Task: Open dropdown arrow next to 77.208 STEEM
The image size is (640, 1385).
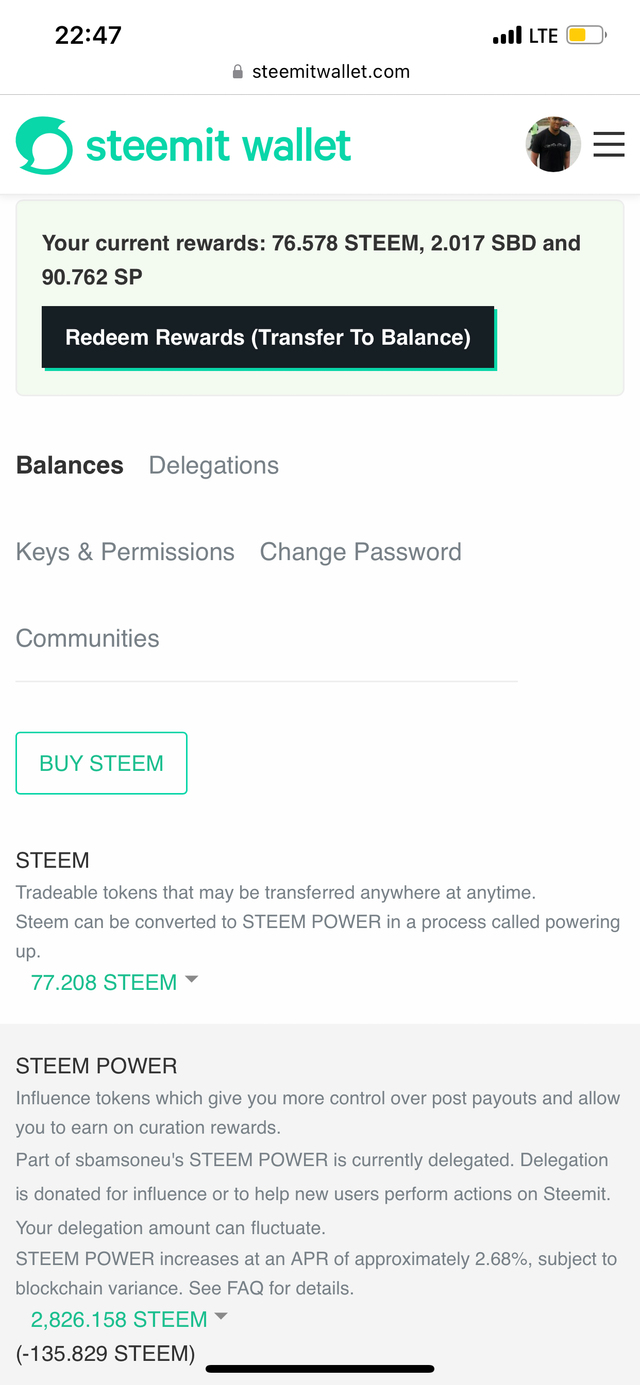Action: click(192, 980)
